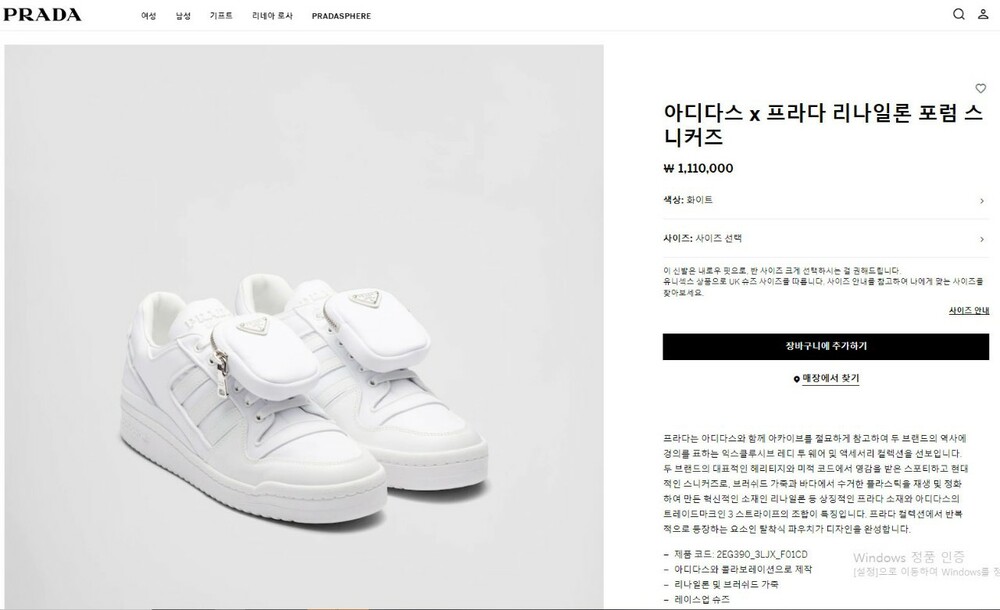Screen dimensions: 1000x610
Task: Click the 장바구니에 추가하기 button
Action: point(826,346)
